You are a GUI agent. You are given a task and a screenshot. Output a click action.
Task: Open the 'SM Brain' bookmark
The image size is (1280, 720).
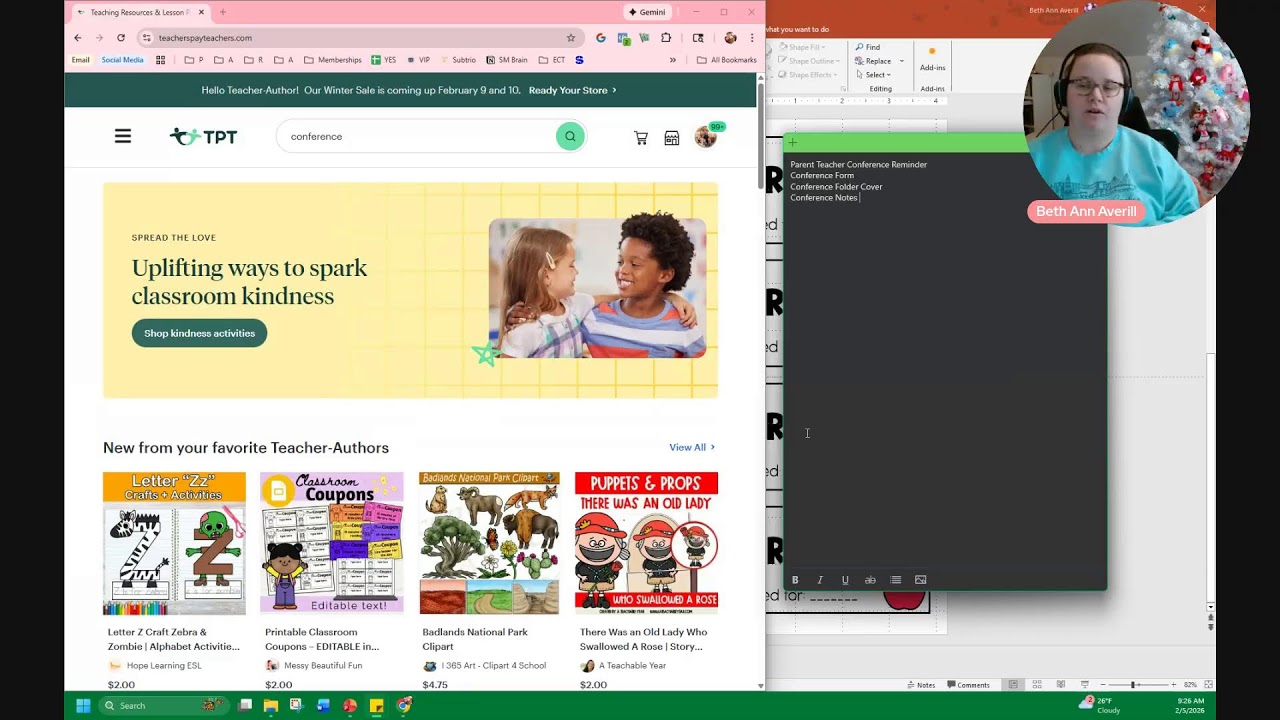pos(506,60)
